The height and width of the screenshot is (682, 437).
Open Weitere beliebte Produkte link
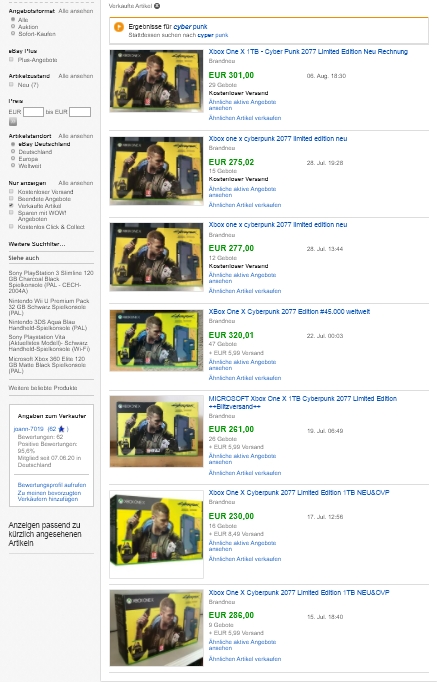[43, 388]
